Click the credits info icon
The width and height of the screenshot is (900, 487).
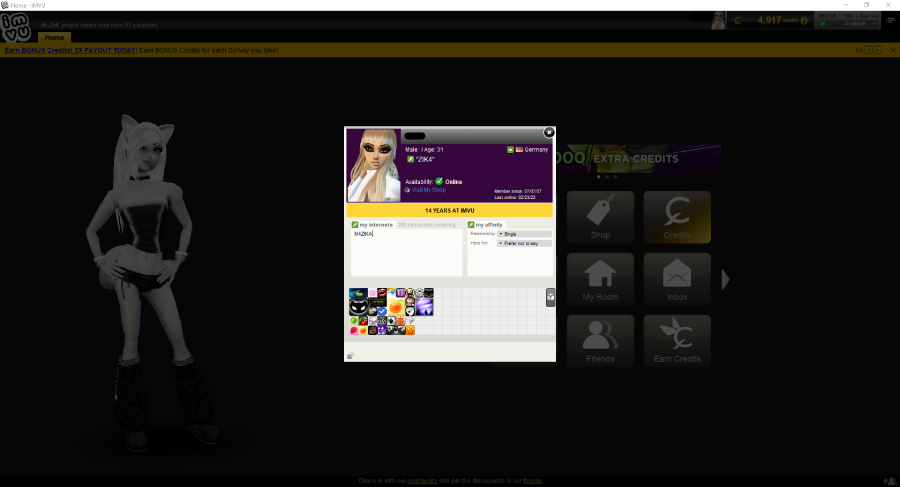pyautogui.click(x=804, y=21)
